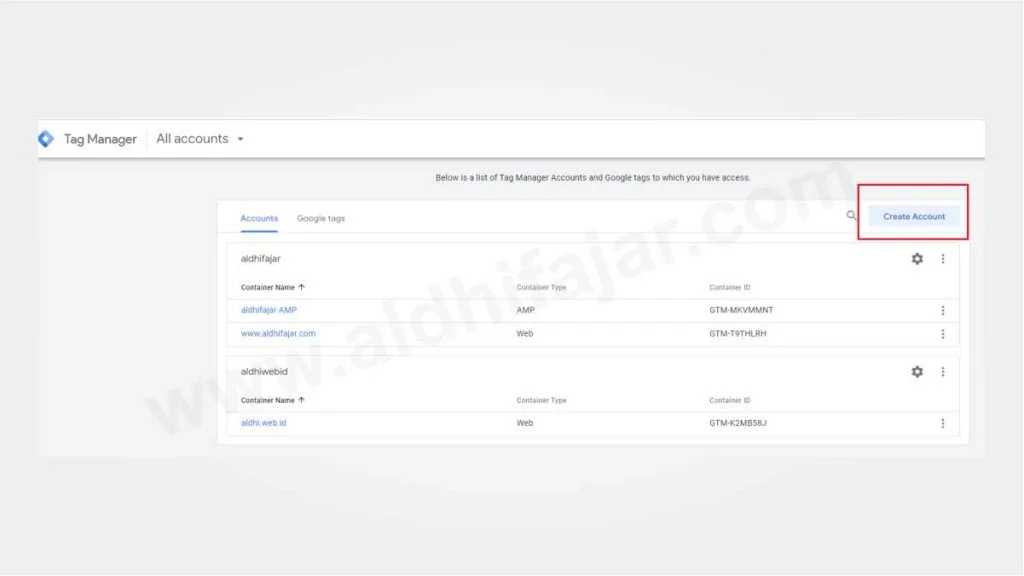The width and height of the screenshot is (1024, 576).
Task: Open the www.aldhifajar.com container link
Action: [278, 334]
